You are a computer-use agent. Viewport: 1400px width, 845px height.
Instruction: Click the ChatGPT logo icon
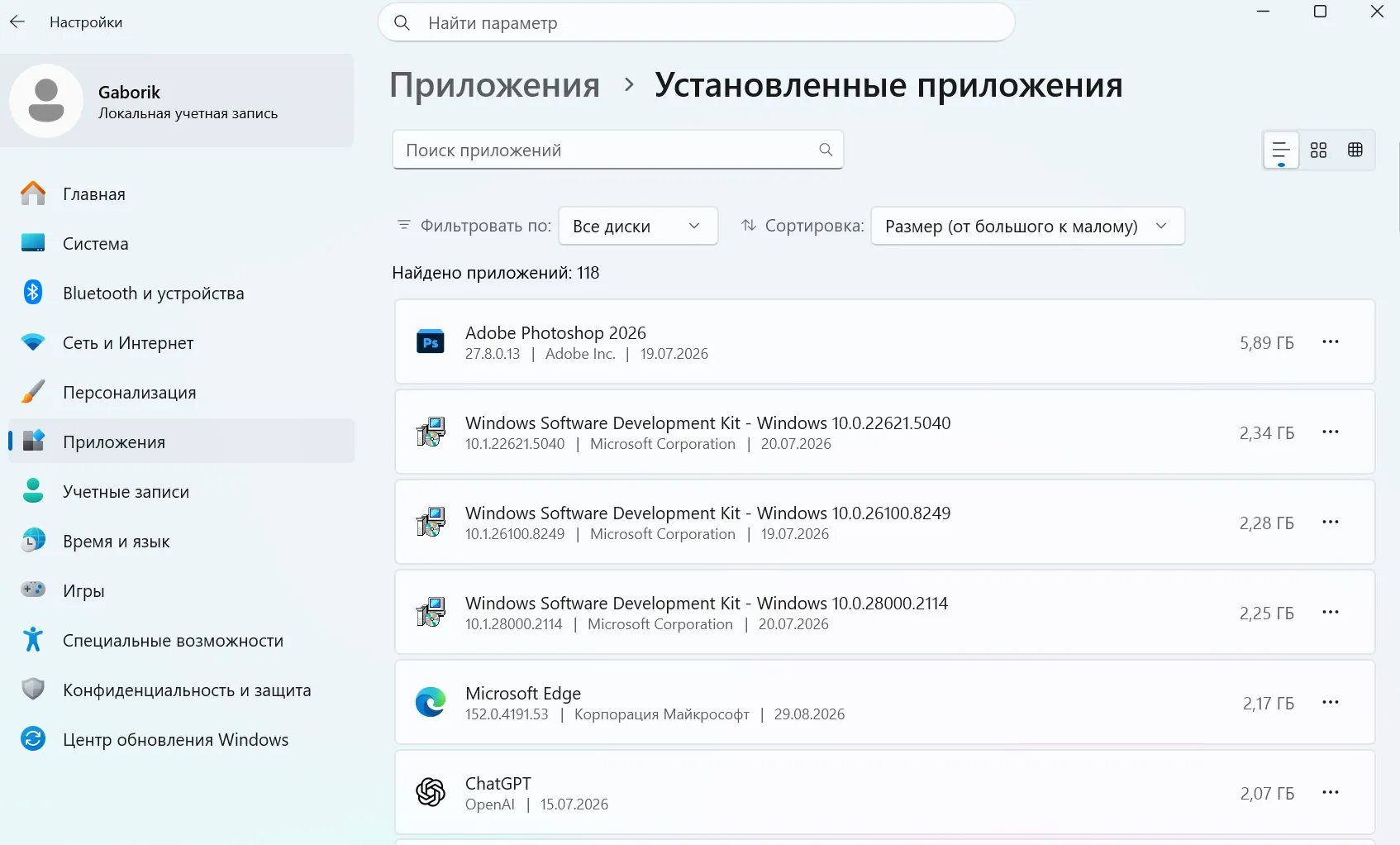tap(431, 793)
